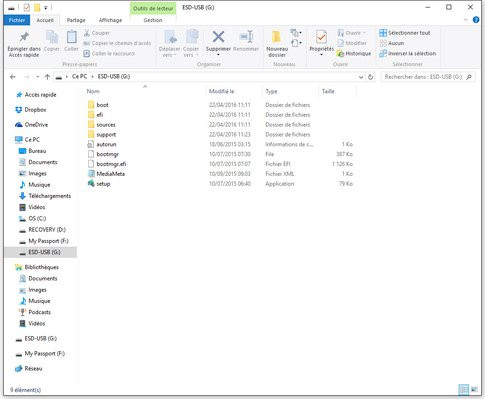This screenshot has height=399, width=485.
Task: Click Historique in the ribbon
Action: click(x=354, y=53)
